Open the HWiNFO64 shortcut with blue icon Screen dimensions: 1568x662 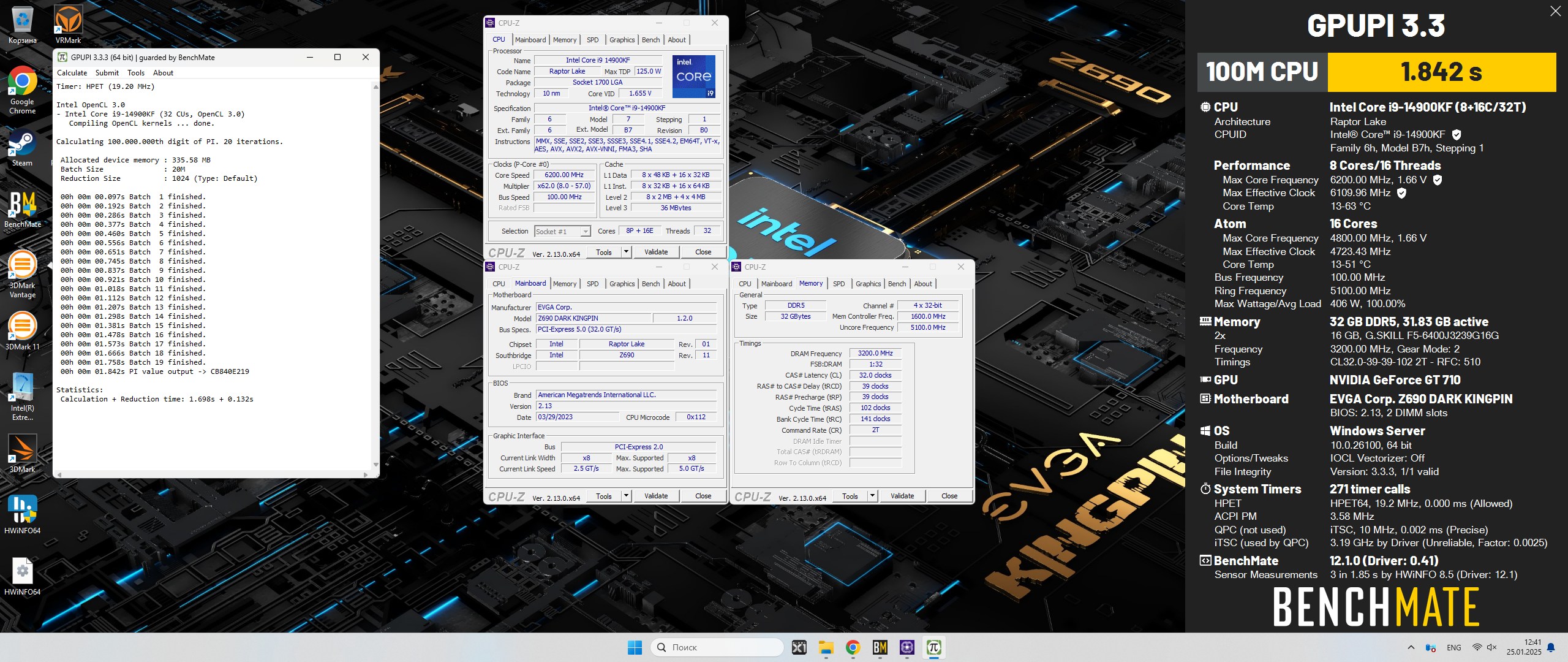pos(22,515)
